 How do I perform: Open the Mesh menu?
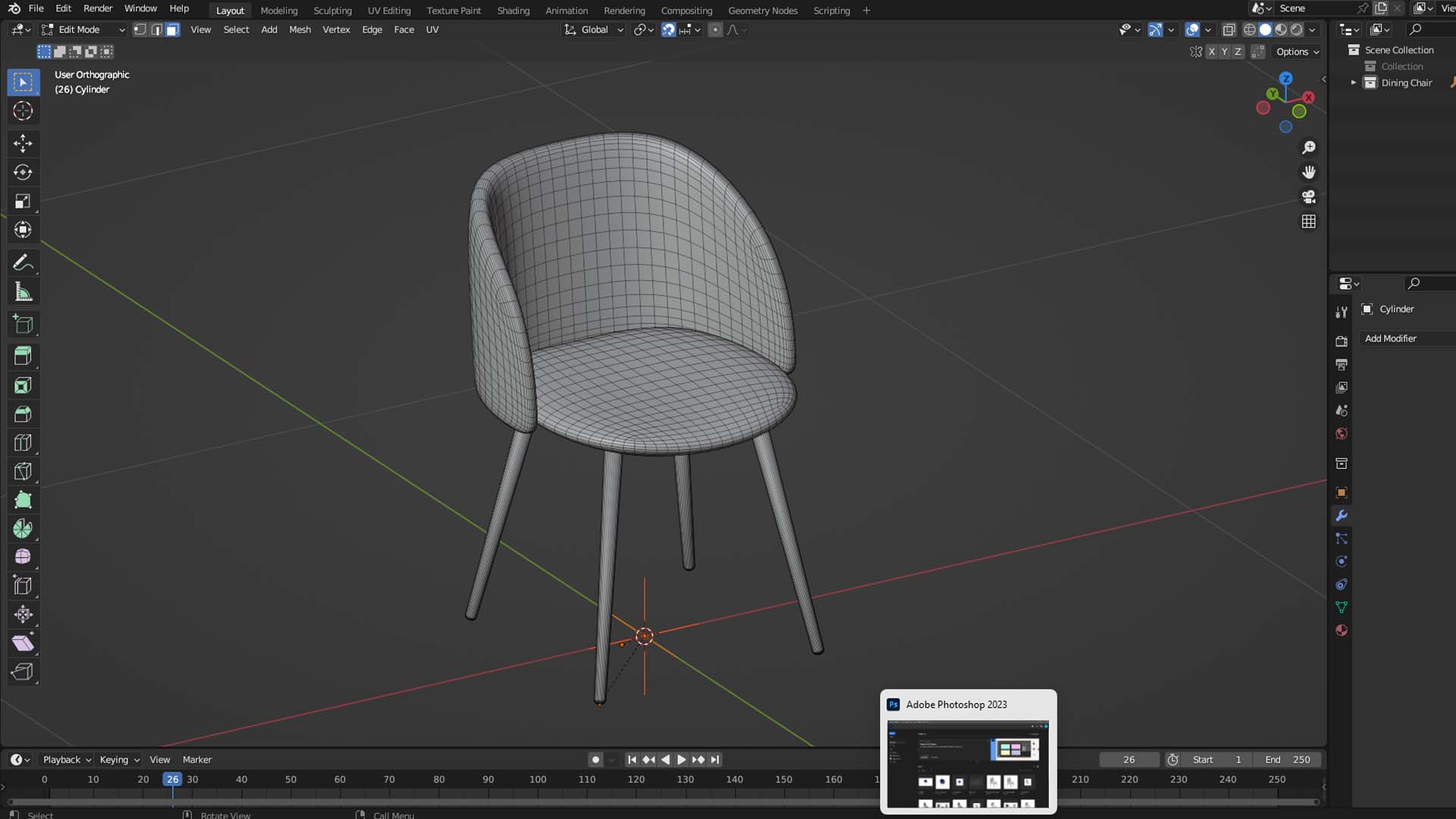[300, 30]
